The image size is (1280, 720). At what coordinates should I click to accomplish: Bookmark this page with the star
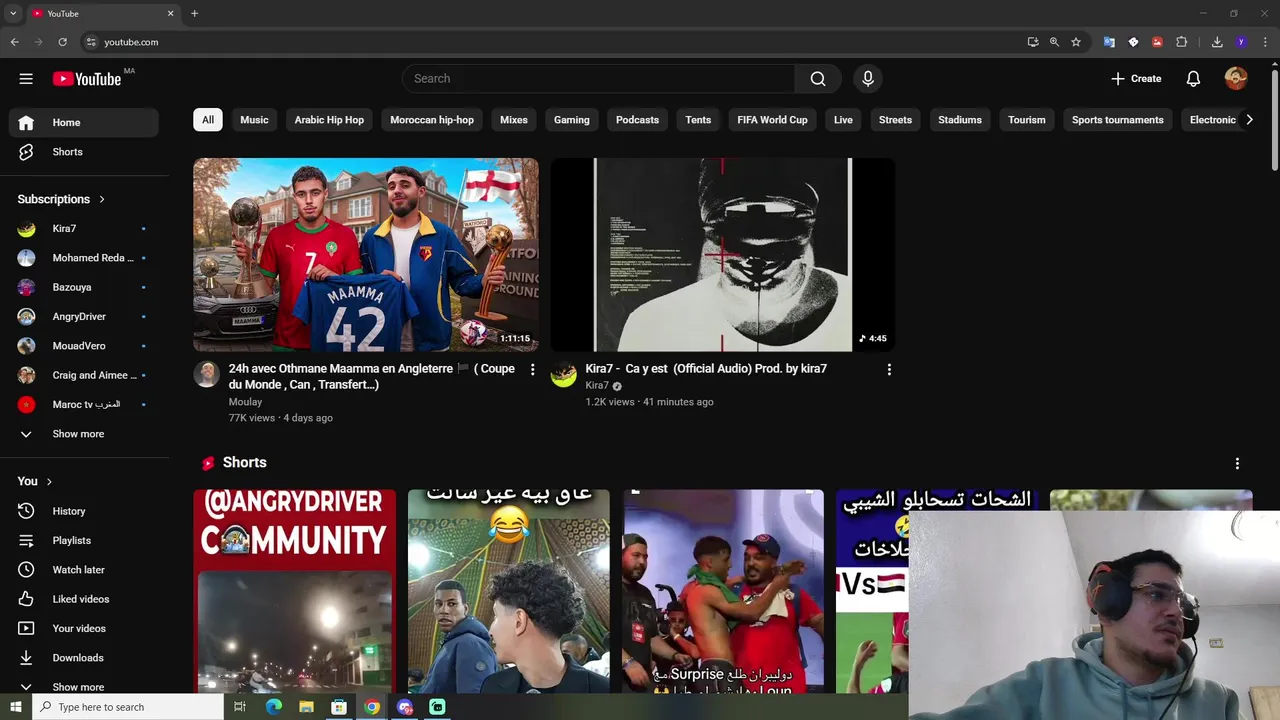click(x=1076, y=42)
